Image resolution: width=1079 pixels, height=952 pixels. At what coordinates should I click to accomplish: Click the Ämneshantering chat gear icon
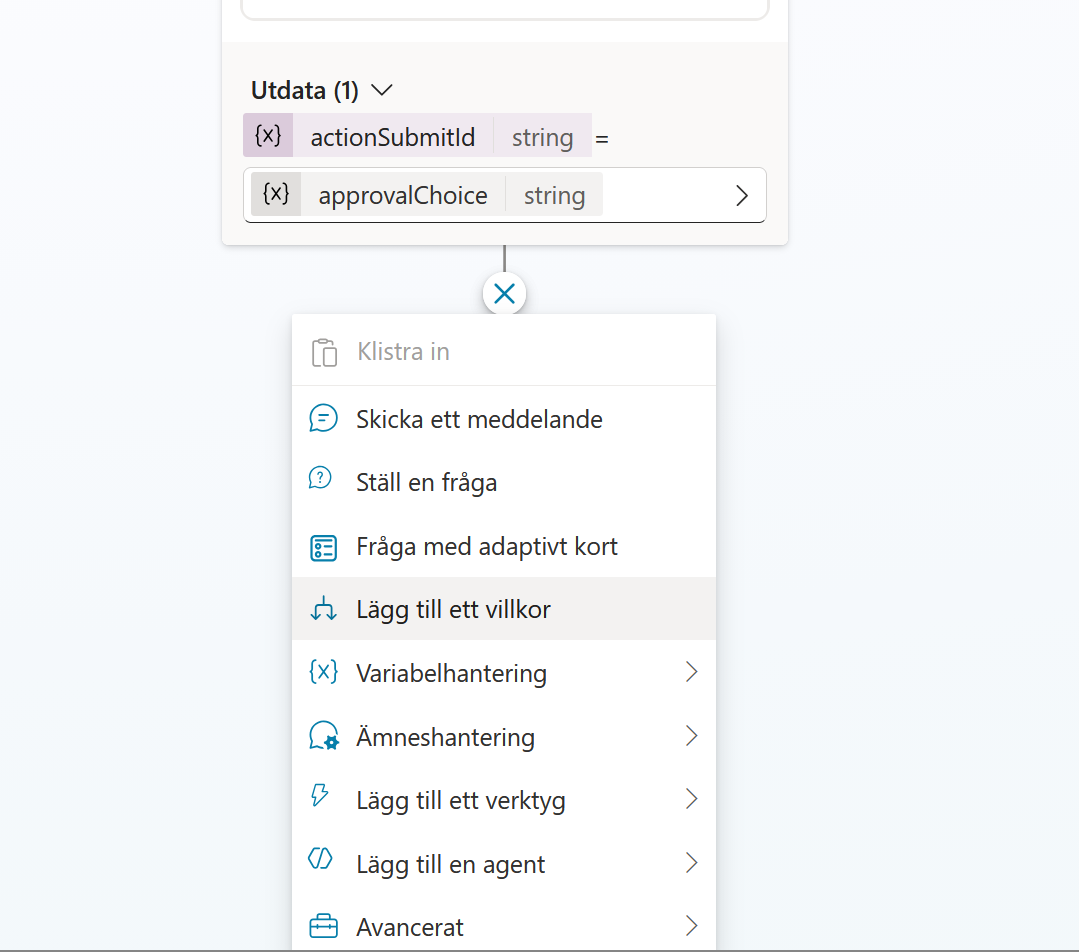323,736
